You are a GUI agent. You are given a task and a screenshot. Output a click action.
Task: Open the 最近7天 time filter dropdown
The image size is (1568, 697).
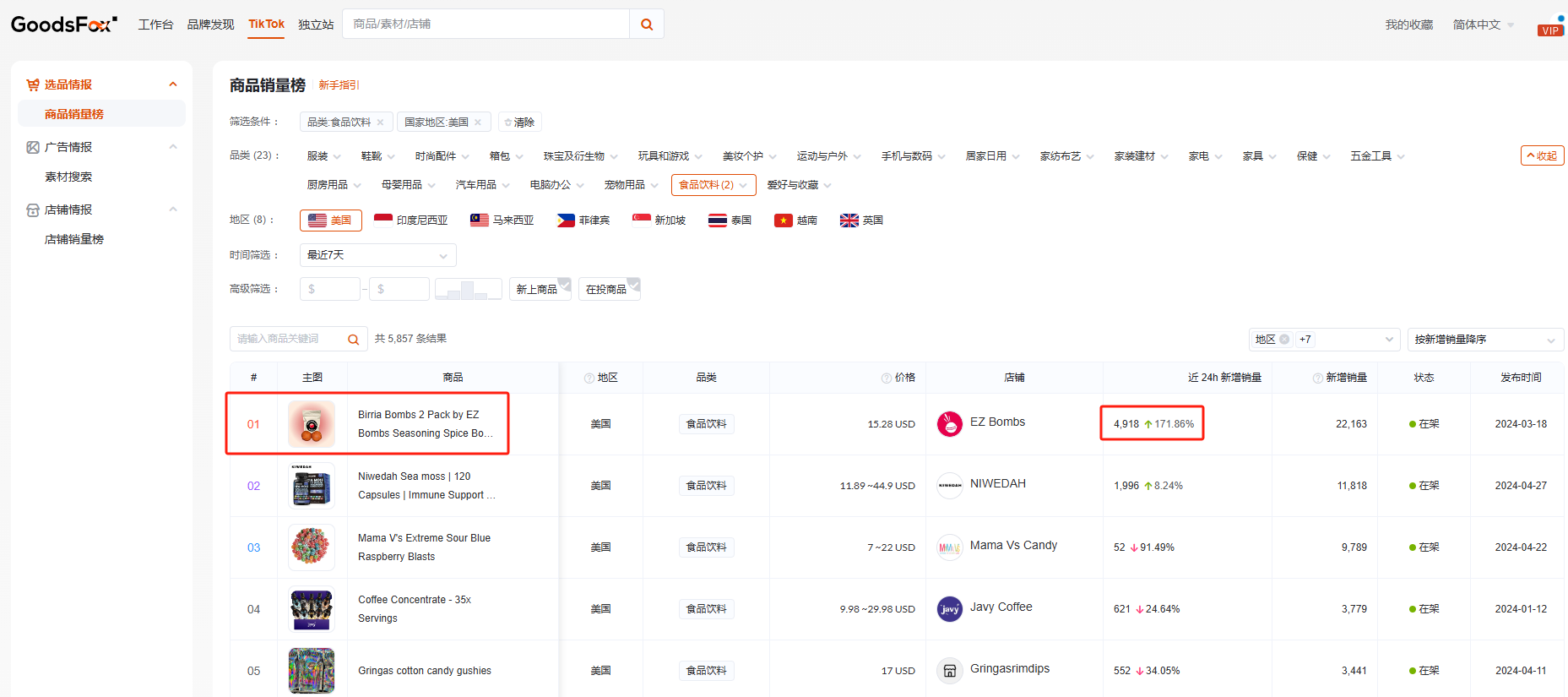click(378, 255)
